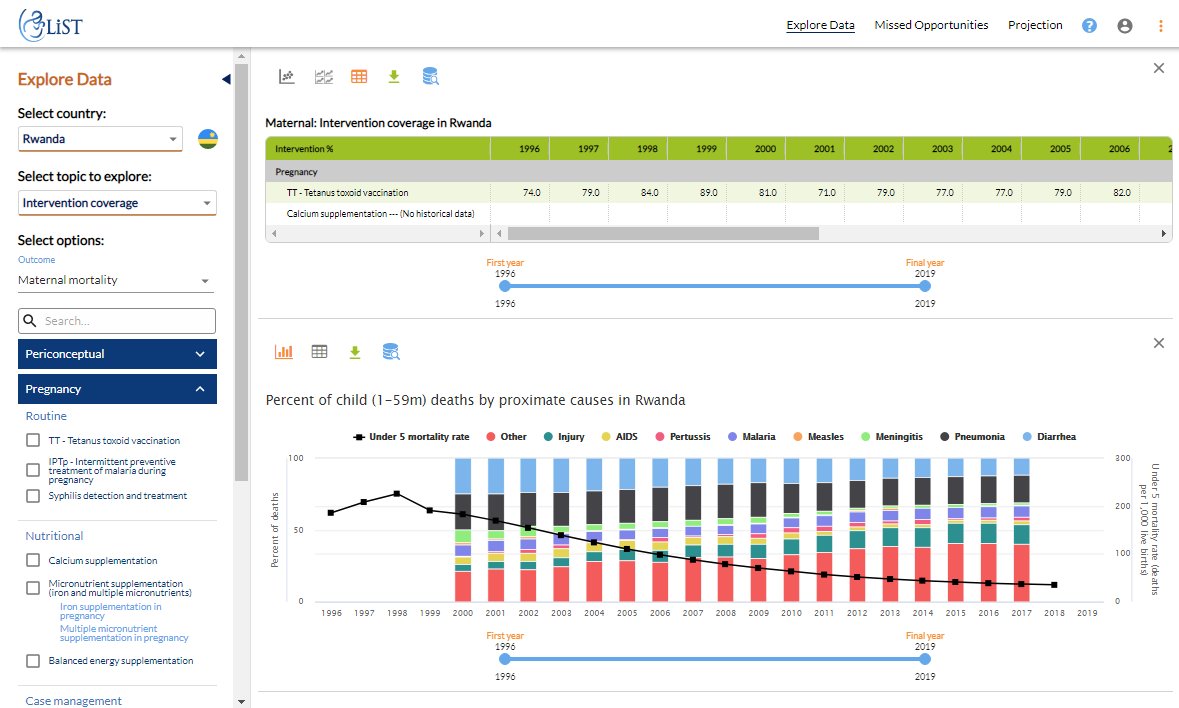Select bar chart view in child deaths panel
1179x708 pixels.
[283, 352]
